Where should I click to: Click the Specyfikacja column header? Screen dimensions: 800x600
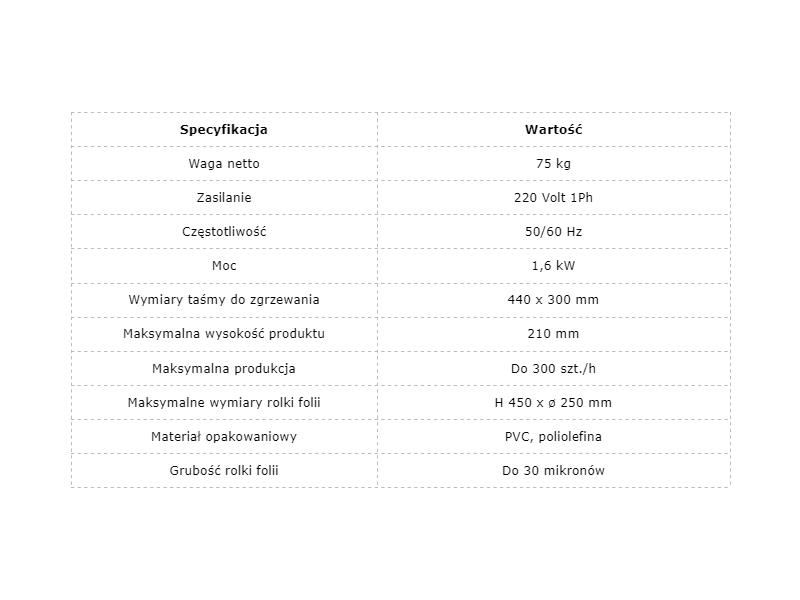coord(223,130)
